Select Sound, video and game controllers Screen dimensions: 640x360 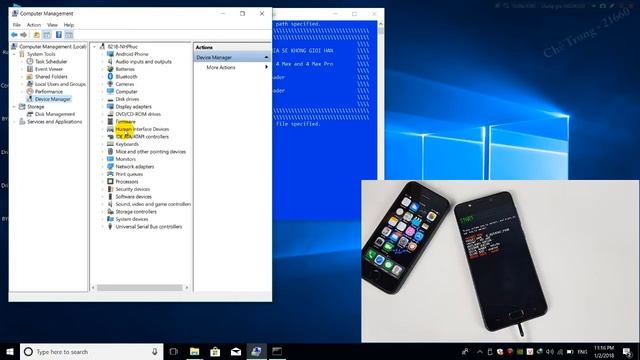tap(153, 204)
